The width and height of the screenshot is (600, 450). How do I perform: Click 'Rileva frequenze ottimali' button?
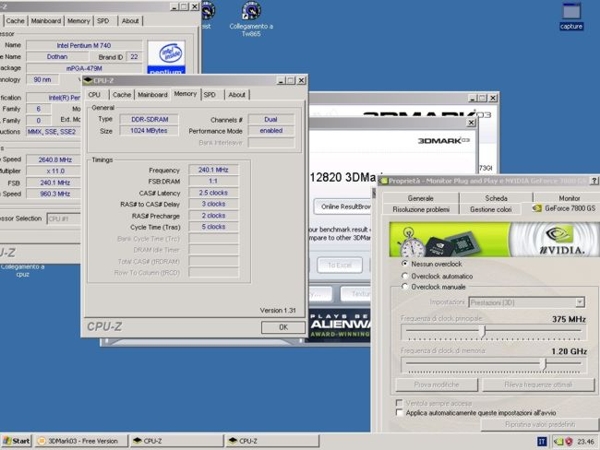click(x=538, y=385)
